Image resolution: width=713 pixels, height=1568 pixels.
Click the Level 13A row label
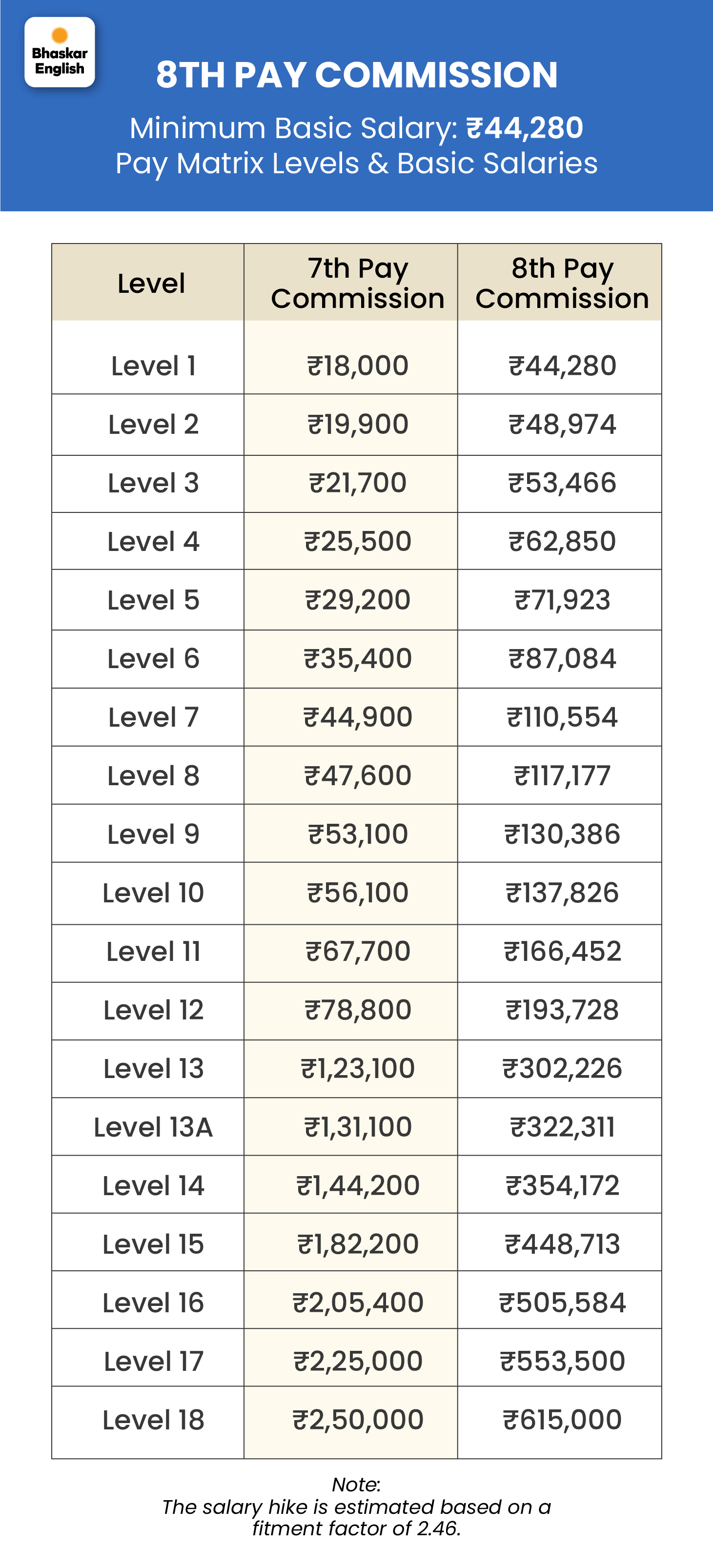click(x=153, y=1127)
